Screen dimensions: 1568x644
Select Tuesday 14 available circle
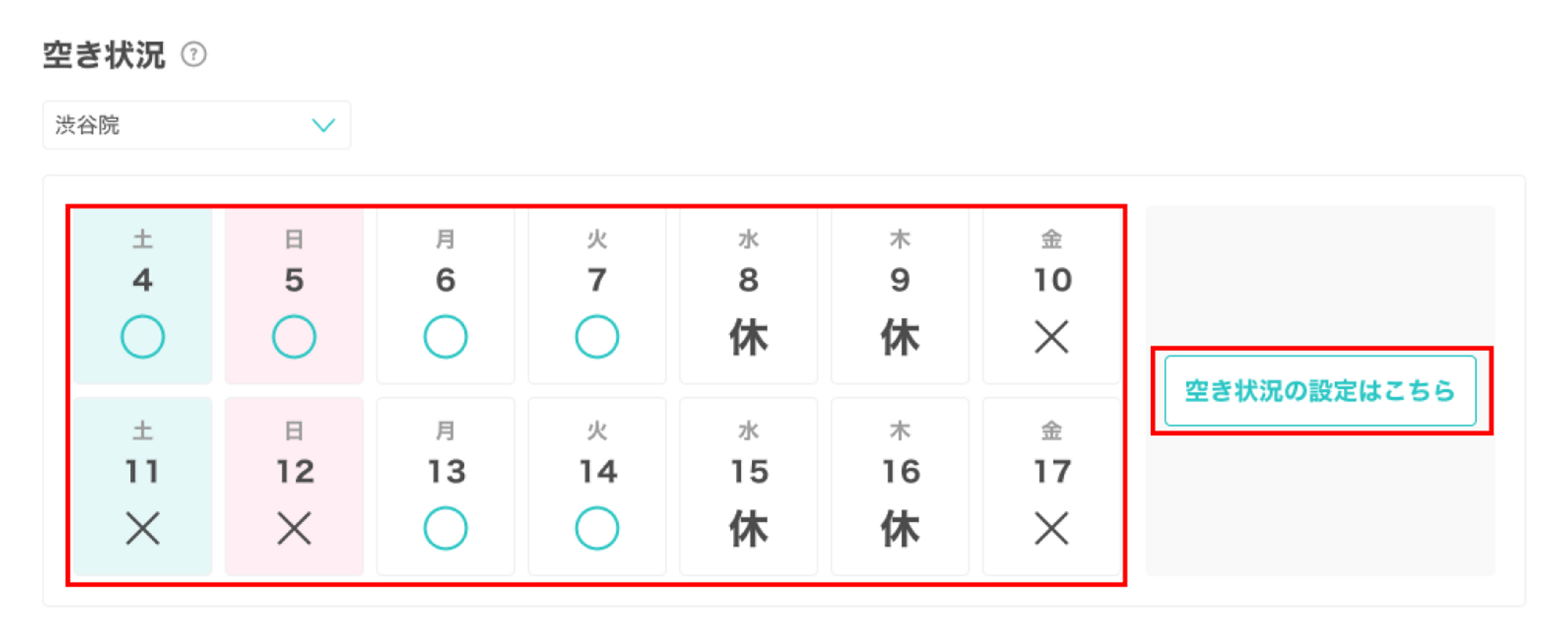pyautogui.click(x=597, y=528)
